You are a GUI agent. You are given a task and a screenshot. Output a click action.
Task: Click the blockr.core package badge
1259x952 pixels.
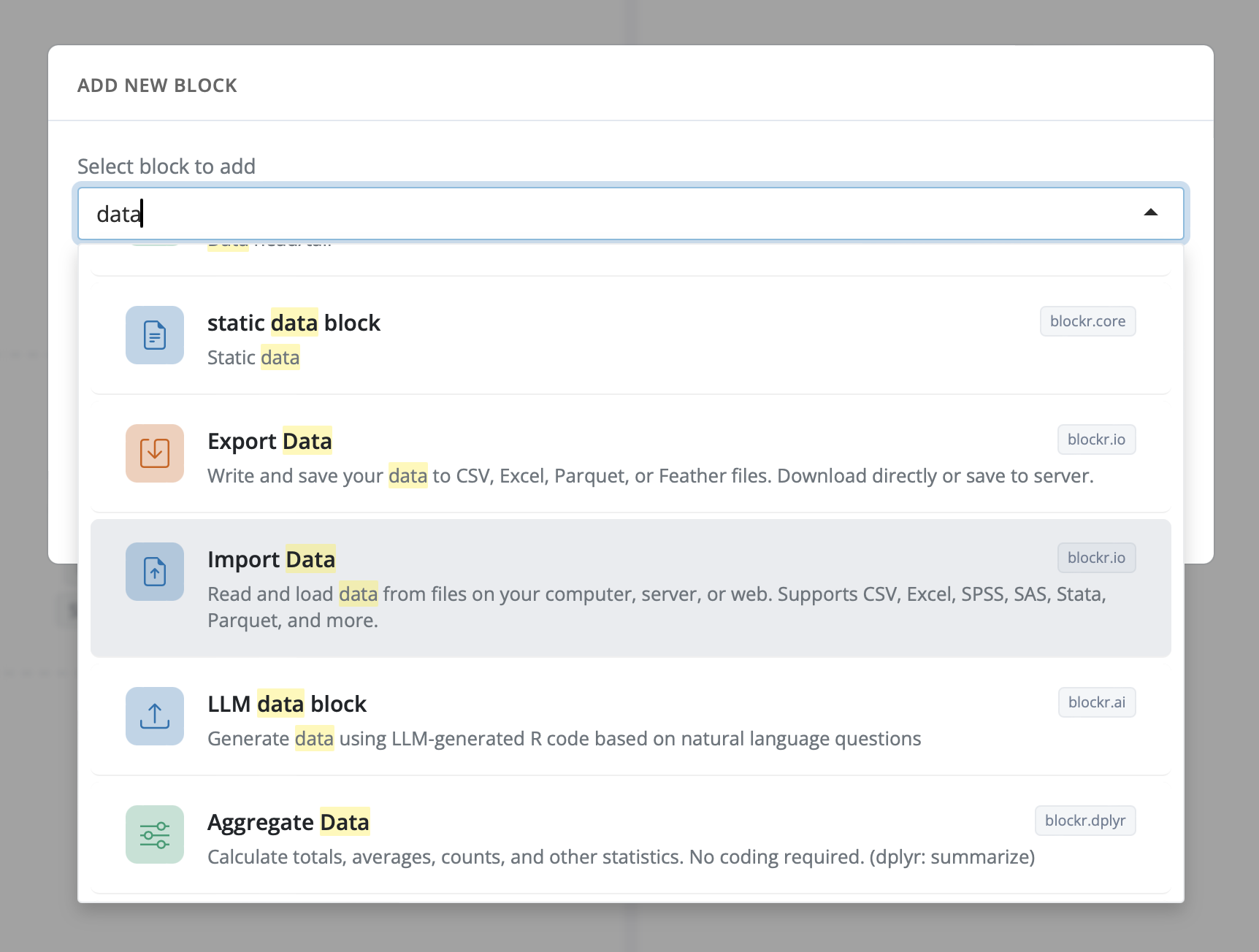tap(1087, 321)
